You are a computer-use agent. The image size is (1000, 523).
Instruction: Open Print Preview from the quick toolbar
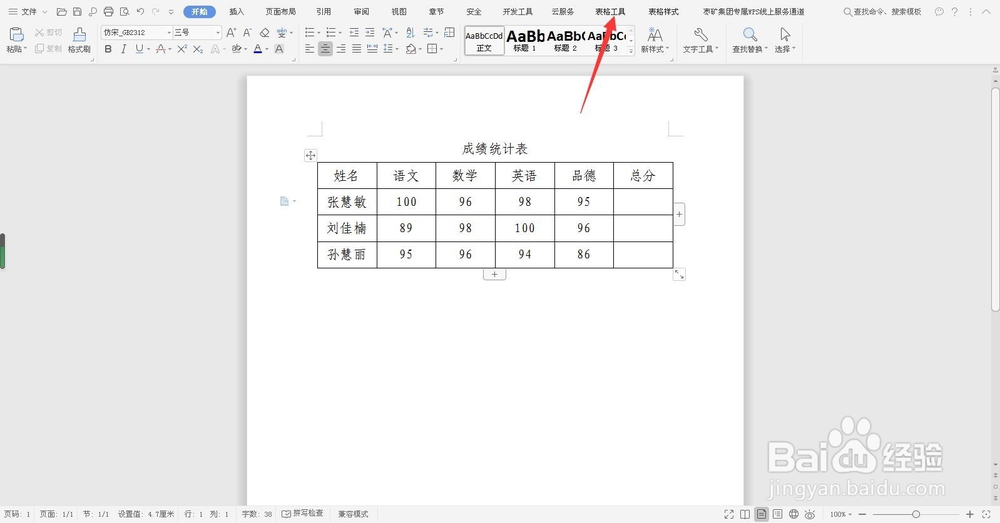124,11
